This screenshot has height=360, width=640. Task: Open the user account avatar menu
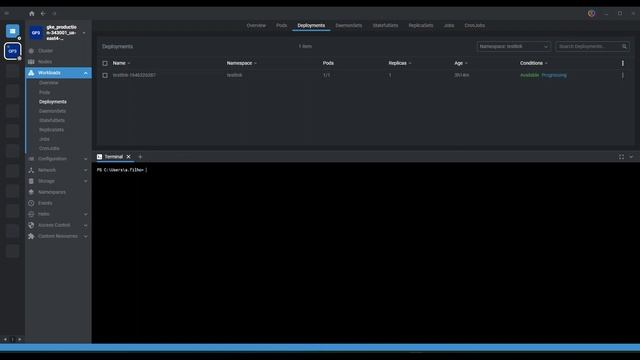[x=591, y=13]
